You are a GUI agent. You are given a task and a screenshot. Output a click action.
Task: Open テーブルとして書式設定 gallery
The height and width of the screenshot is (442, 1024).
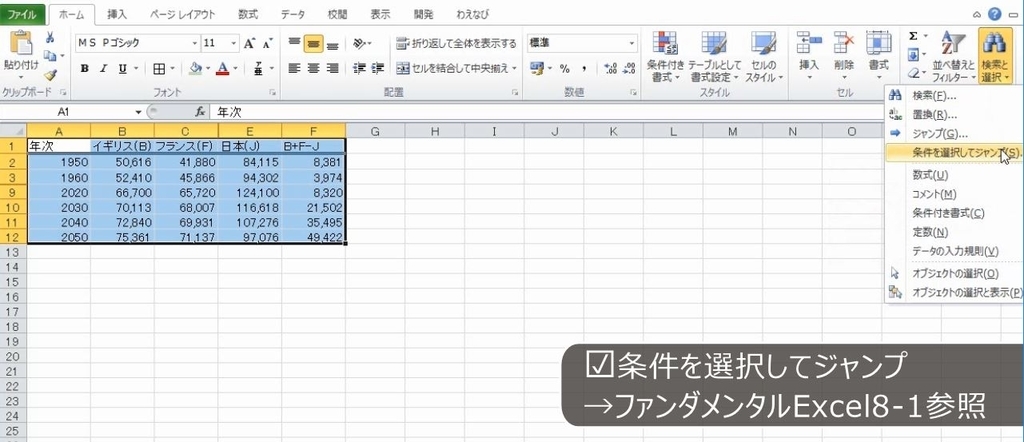point(714,57)
